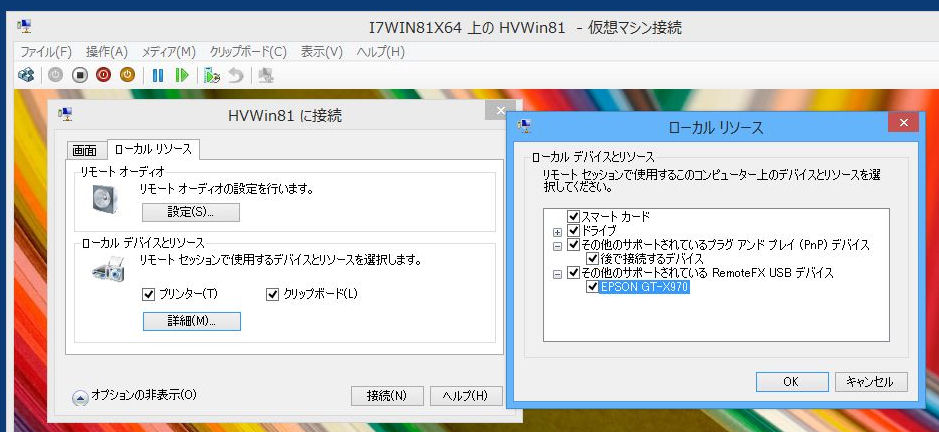Reset the VM with the green play icon

click(181, 75)
